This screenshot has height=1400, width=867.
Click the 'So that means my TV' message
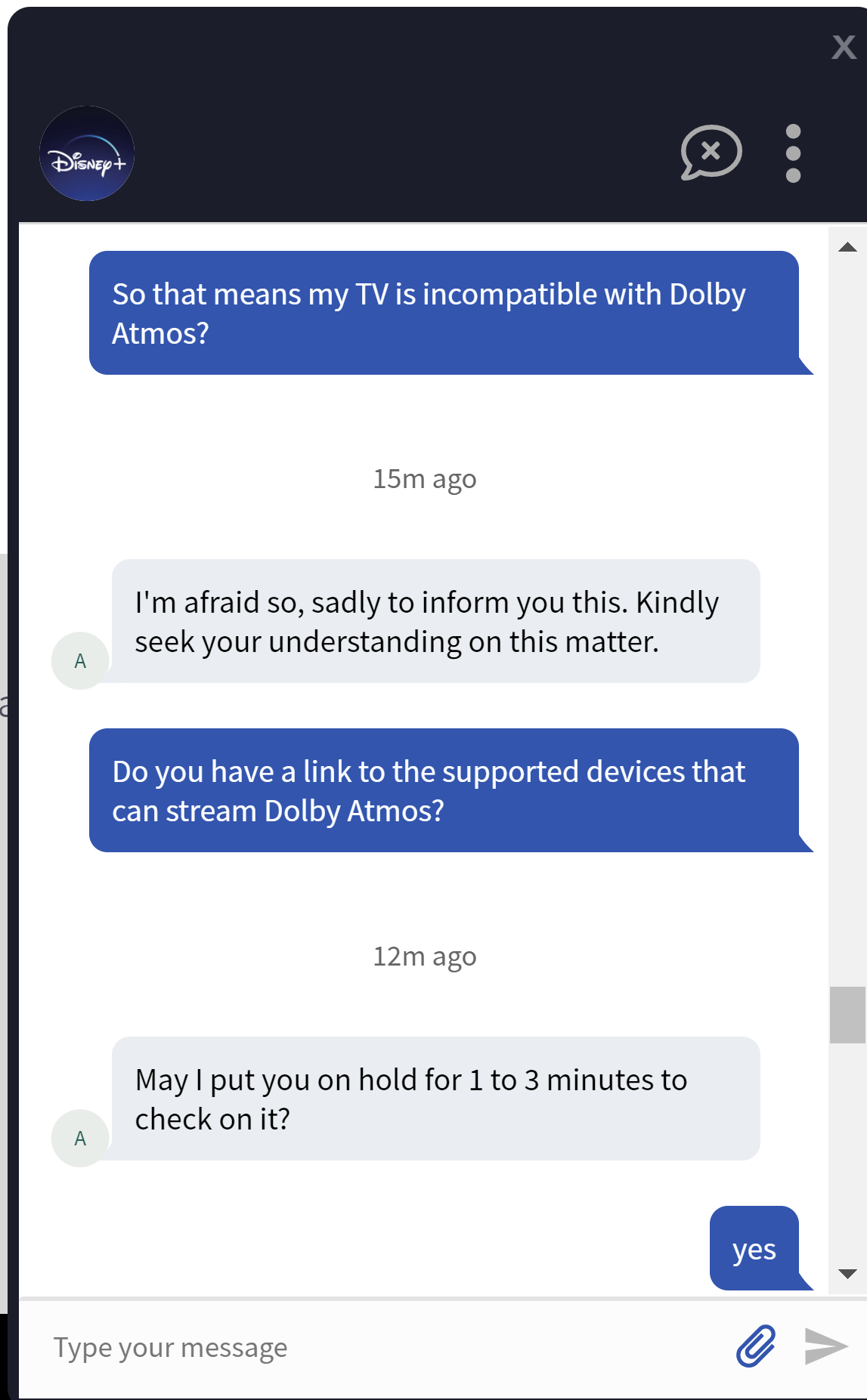[x=444, y=313]
